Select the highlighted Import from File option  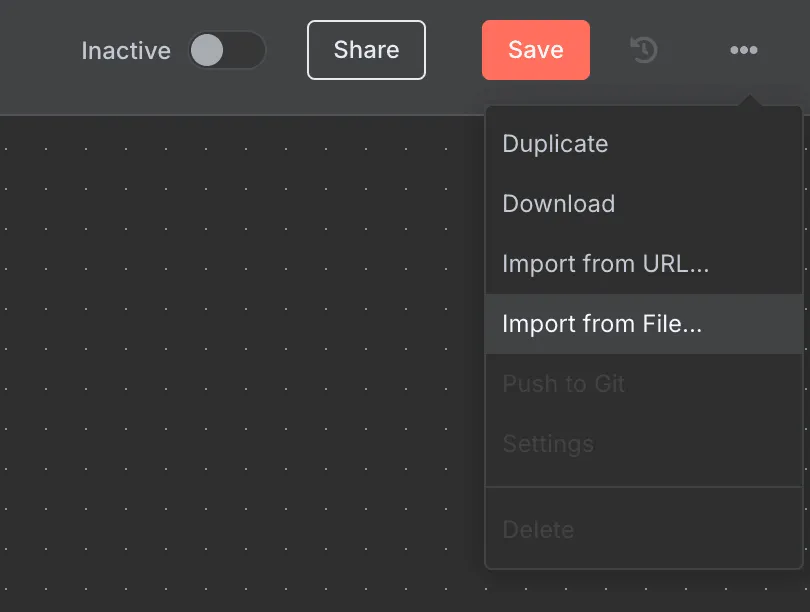click(x=601, y=324)
